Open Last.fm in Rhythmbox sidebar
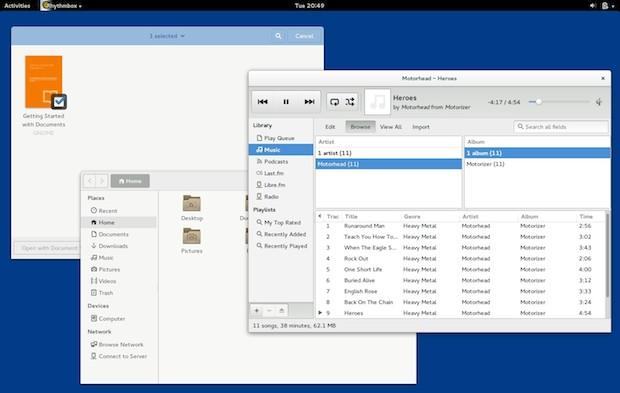The width and height of the screenshot is (620, 393). coord(281,173)
